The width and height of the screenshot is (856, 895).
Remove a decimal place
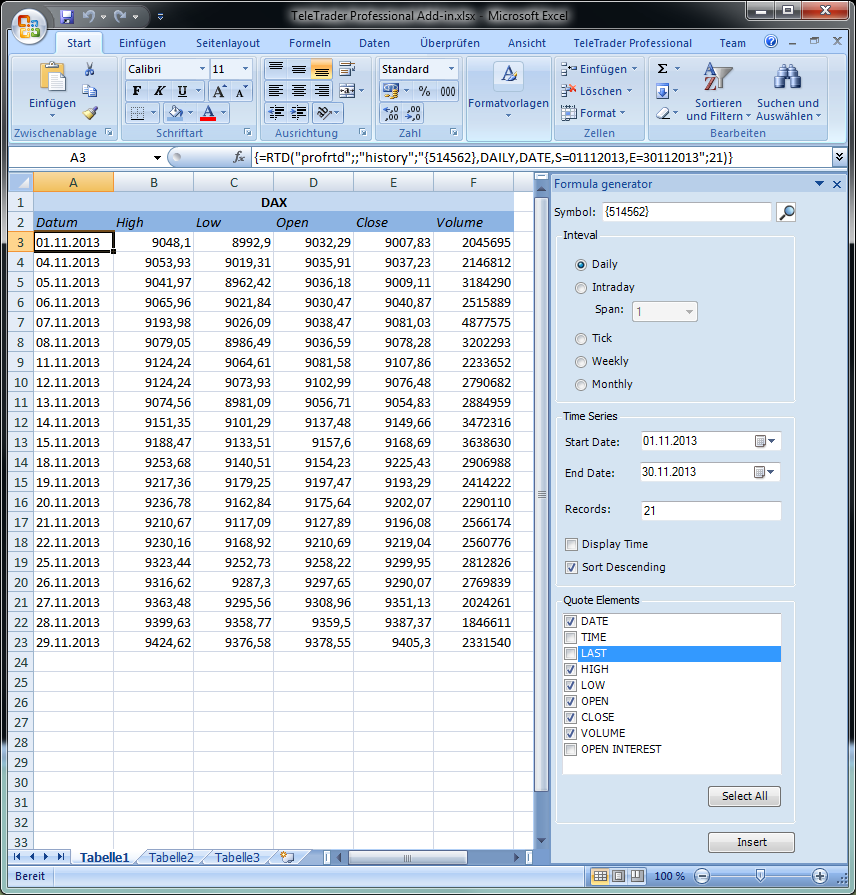tap(413, 113)
